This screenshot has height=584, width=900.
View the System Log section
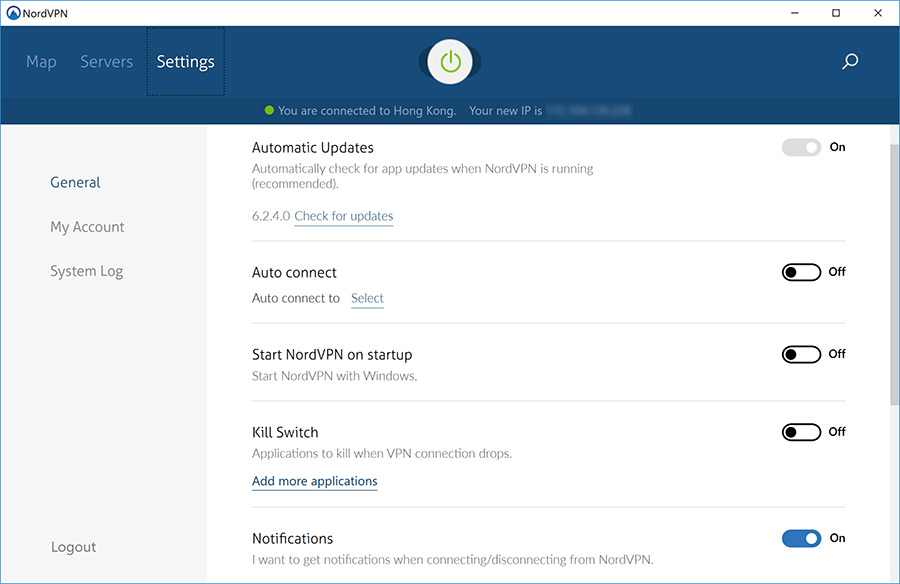(x=87, y=271)
